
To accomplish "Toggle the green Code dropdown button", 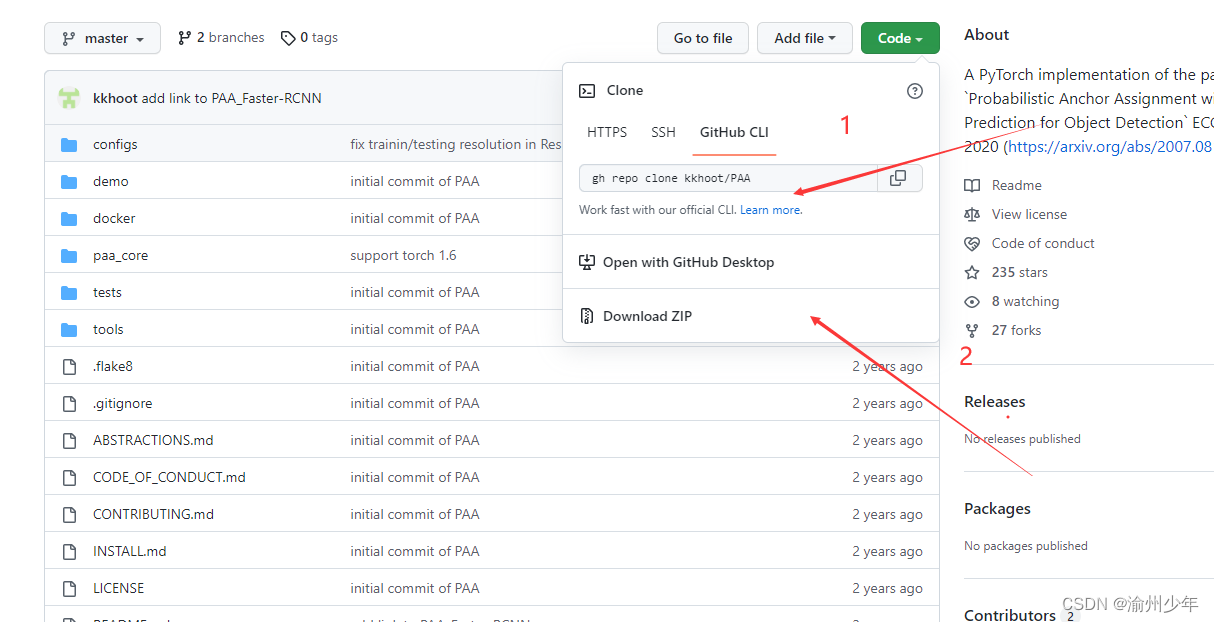I will 900,38.
